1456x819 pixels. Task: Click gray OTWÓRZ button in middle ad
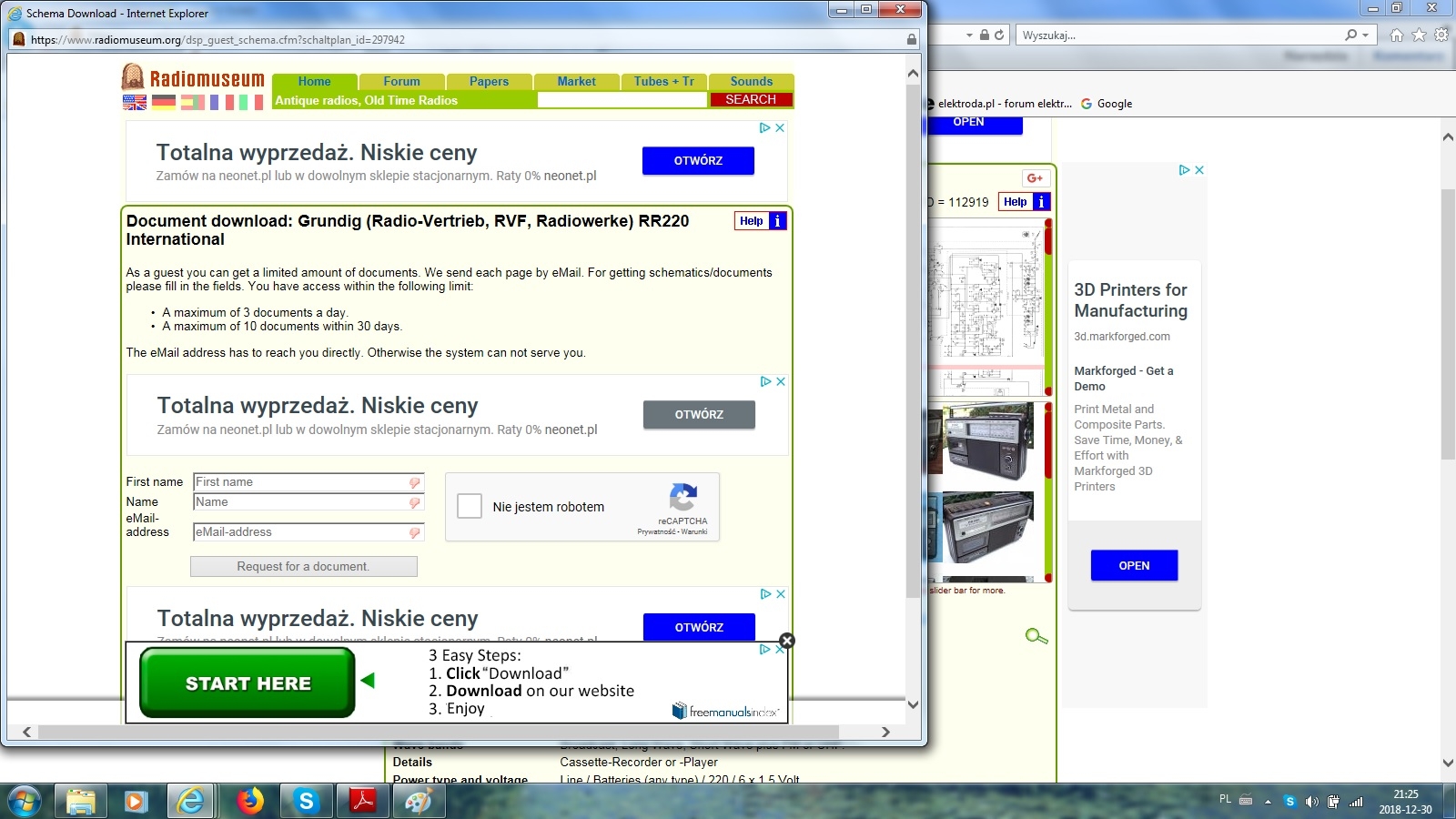pyautogui.click(x=699, y=415)
